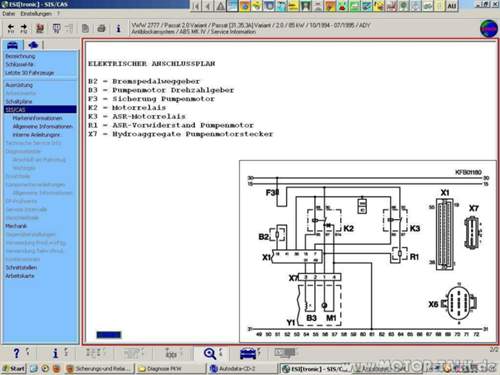500x375 pixels.
Task: Select Mechanik in the sidebar
Action: tap(16, 226)
